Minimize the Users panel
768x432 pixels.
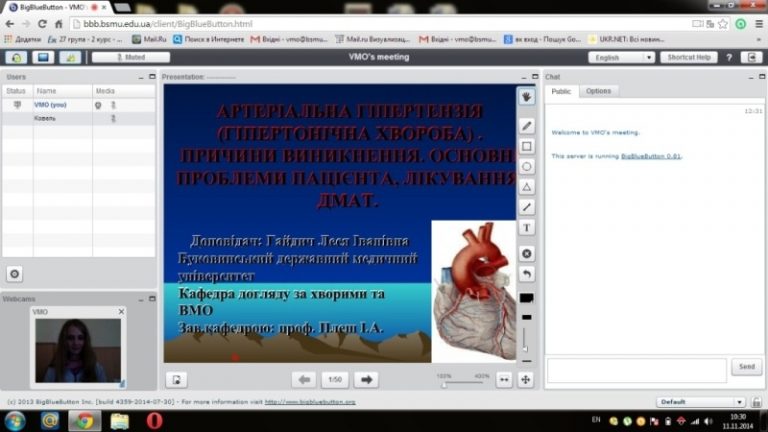[x=141, y=77]
